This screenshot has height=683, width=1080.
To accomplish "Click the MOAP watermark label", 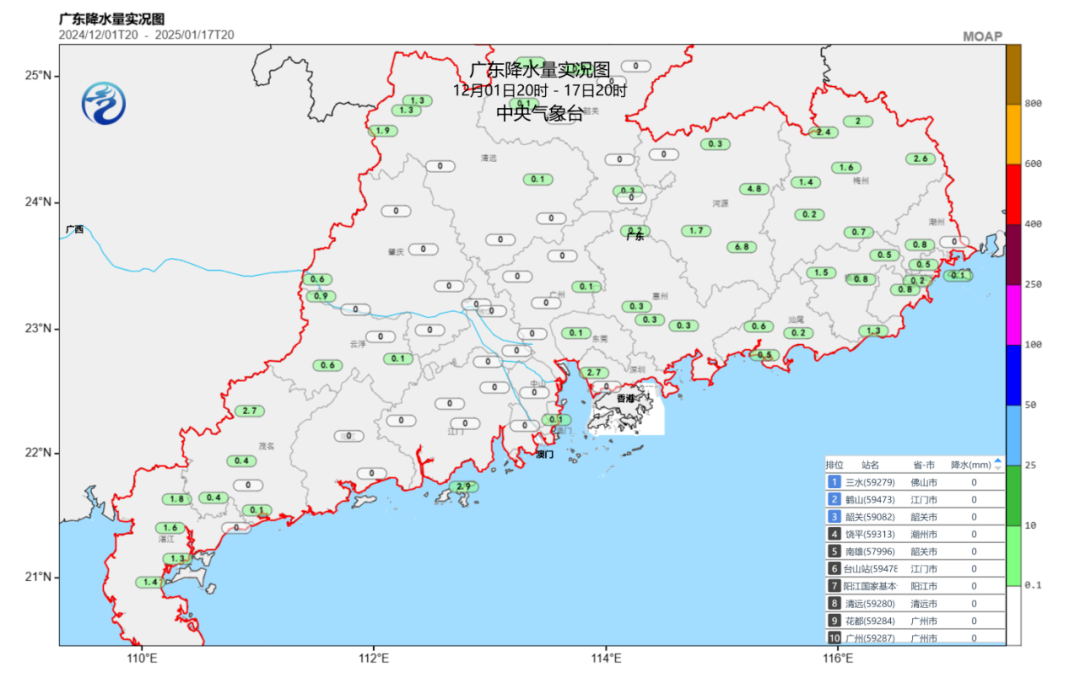I will (981, 36).
